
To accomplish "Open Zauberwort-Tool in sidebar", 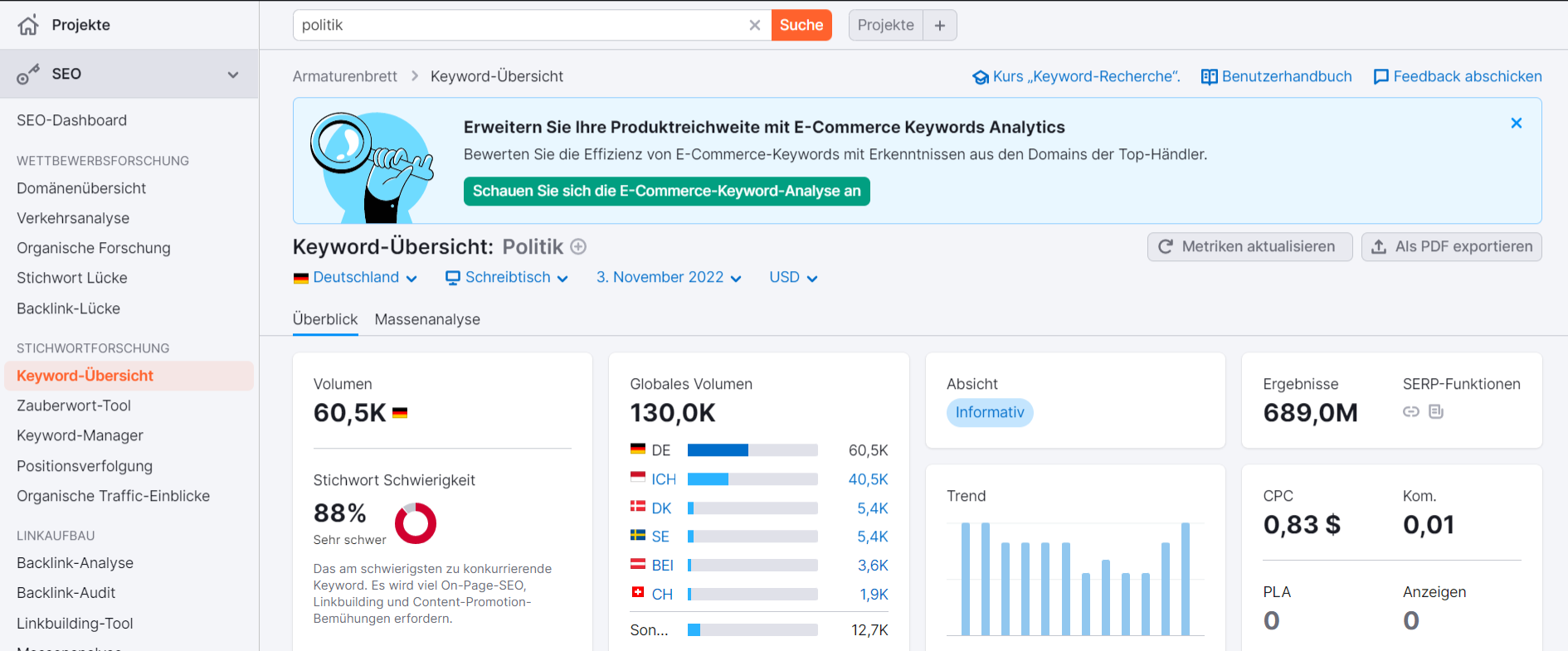I will point(74,406).
